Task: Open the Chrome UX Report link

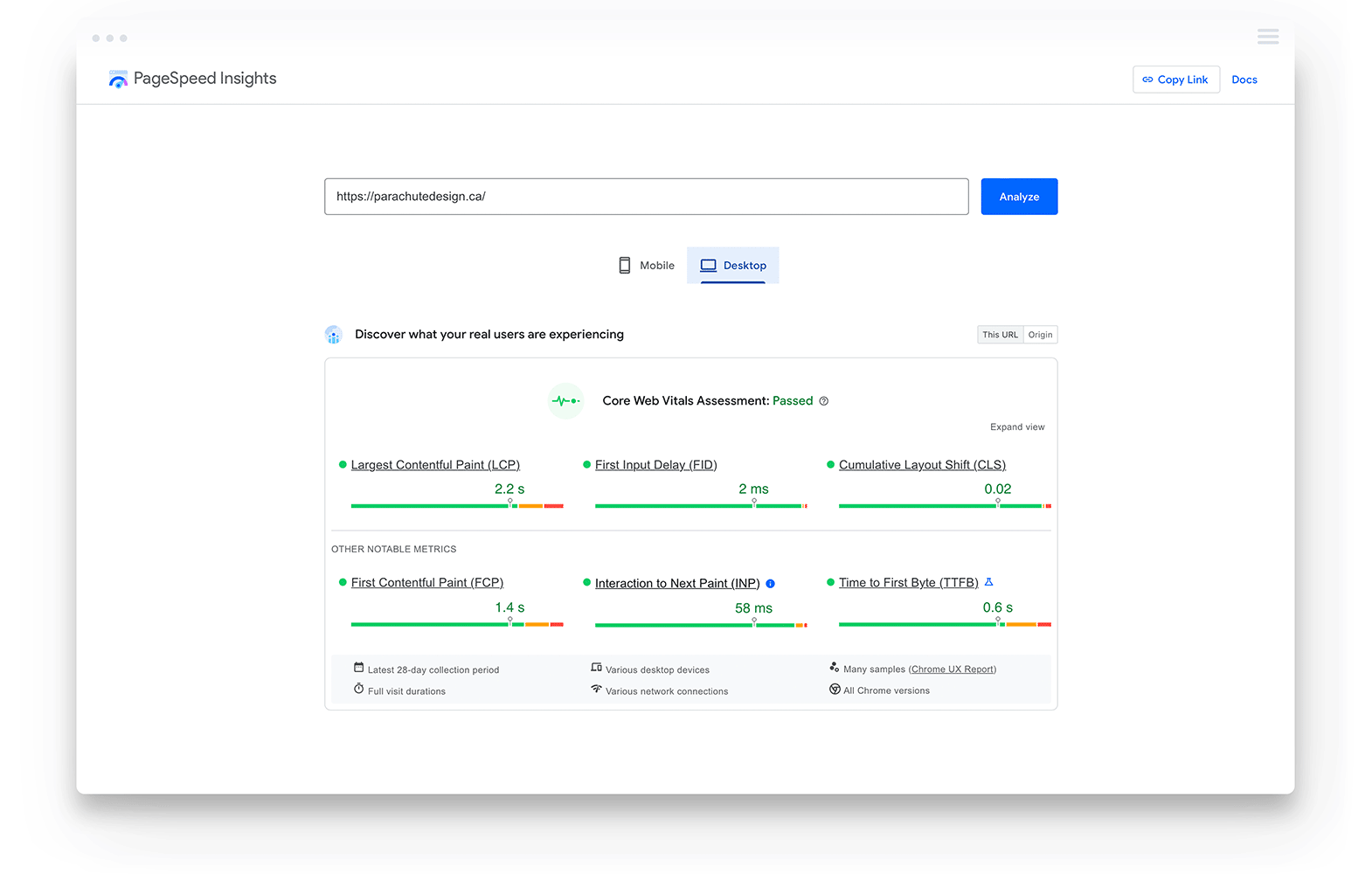Action: tap(953, 669)
